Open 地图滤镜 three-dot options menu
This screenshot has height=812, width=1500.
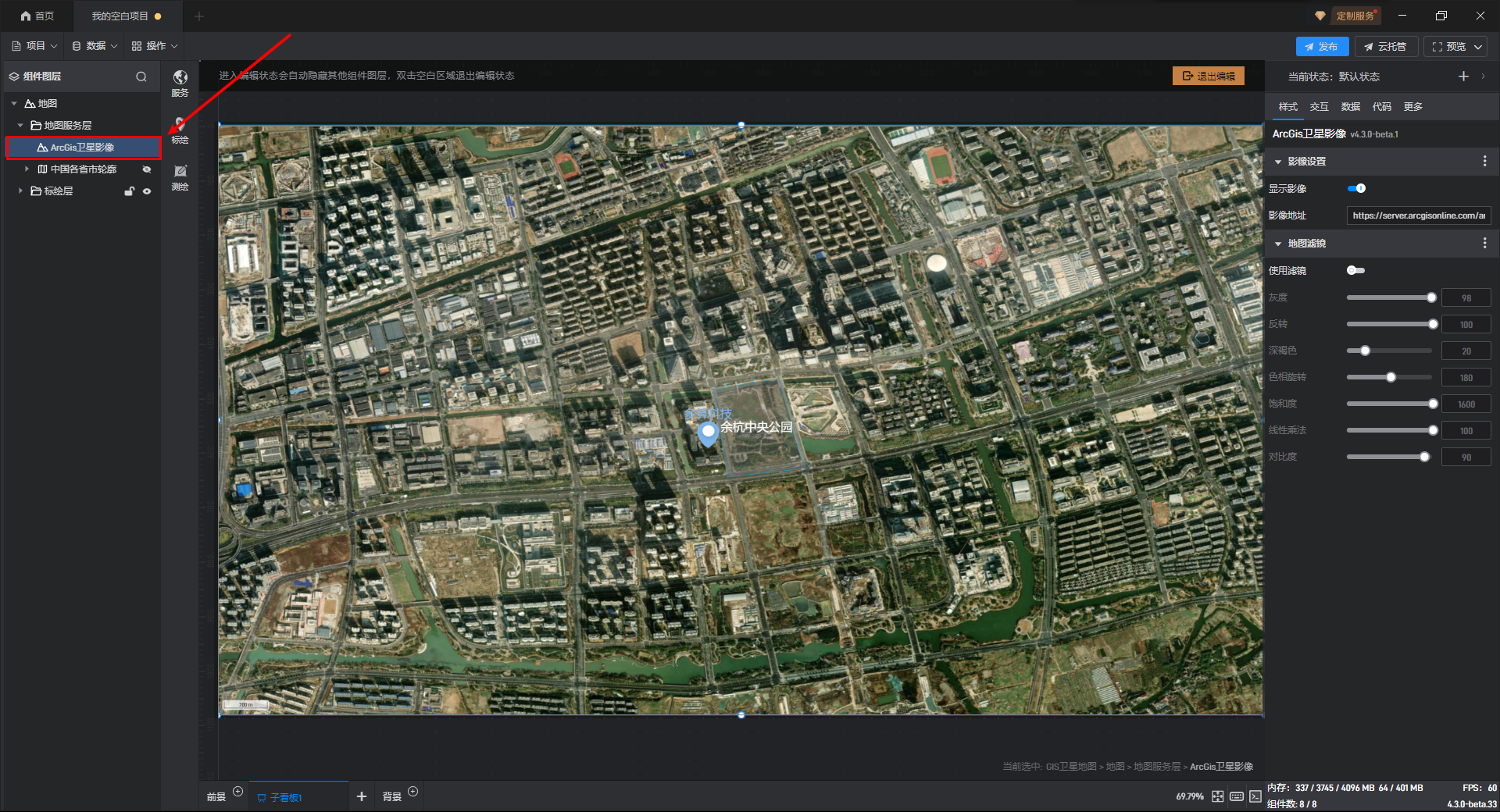1484,244
